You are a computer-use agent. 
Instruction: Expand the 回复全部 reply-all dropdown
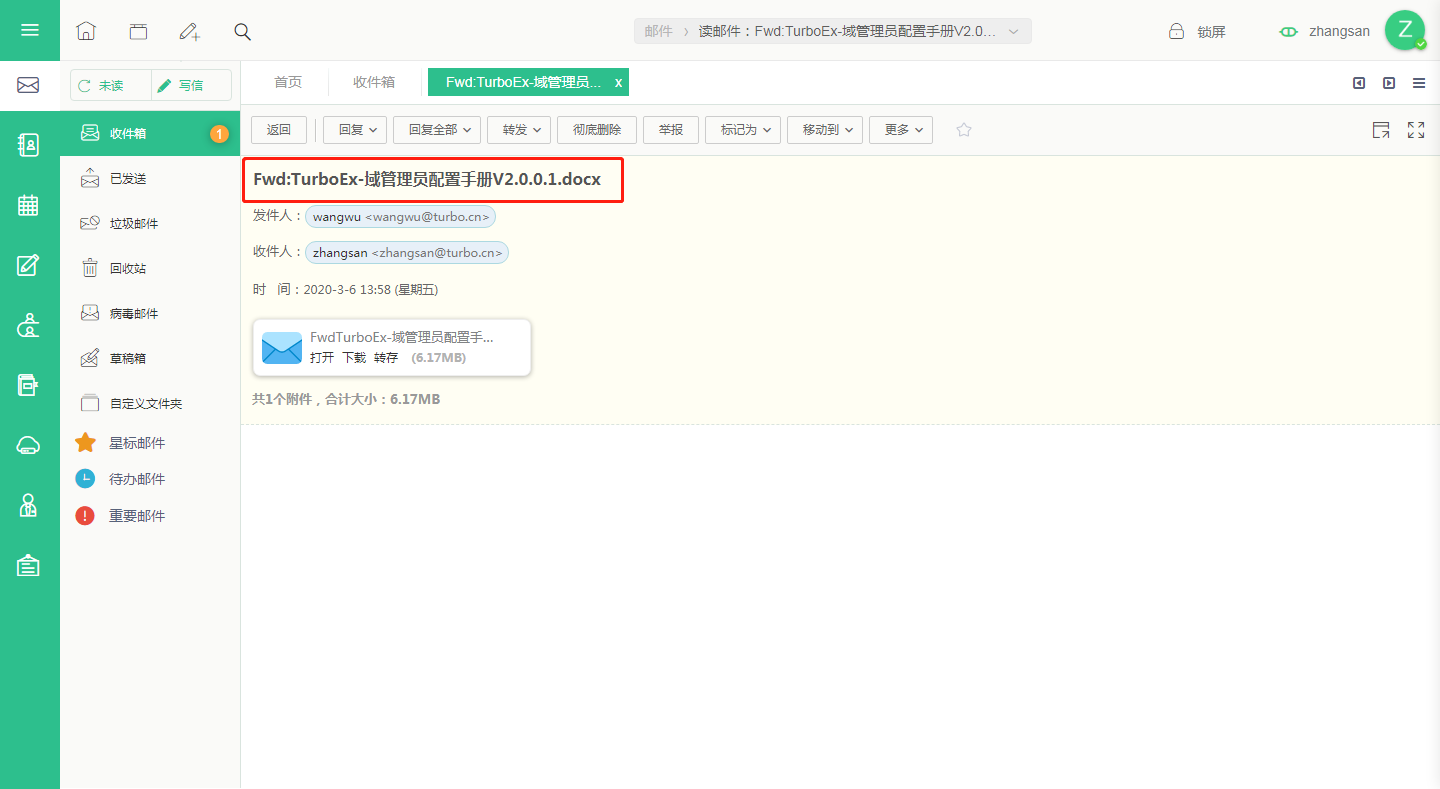(437, 130)
